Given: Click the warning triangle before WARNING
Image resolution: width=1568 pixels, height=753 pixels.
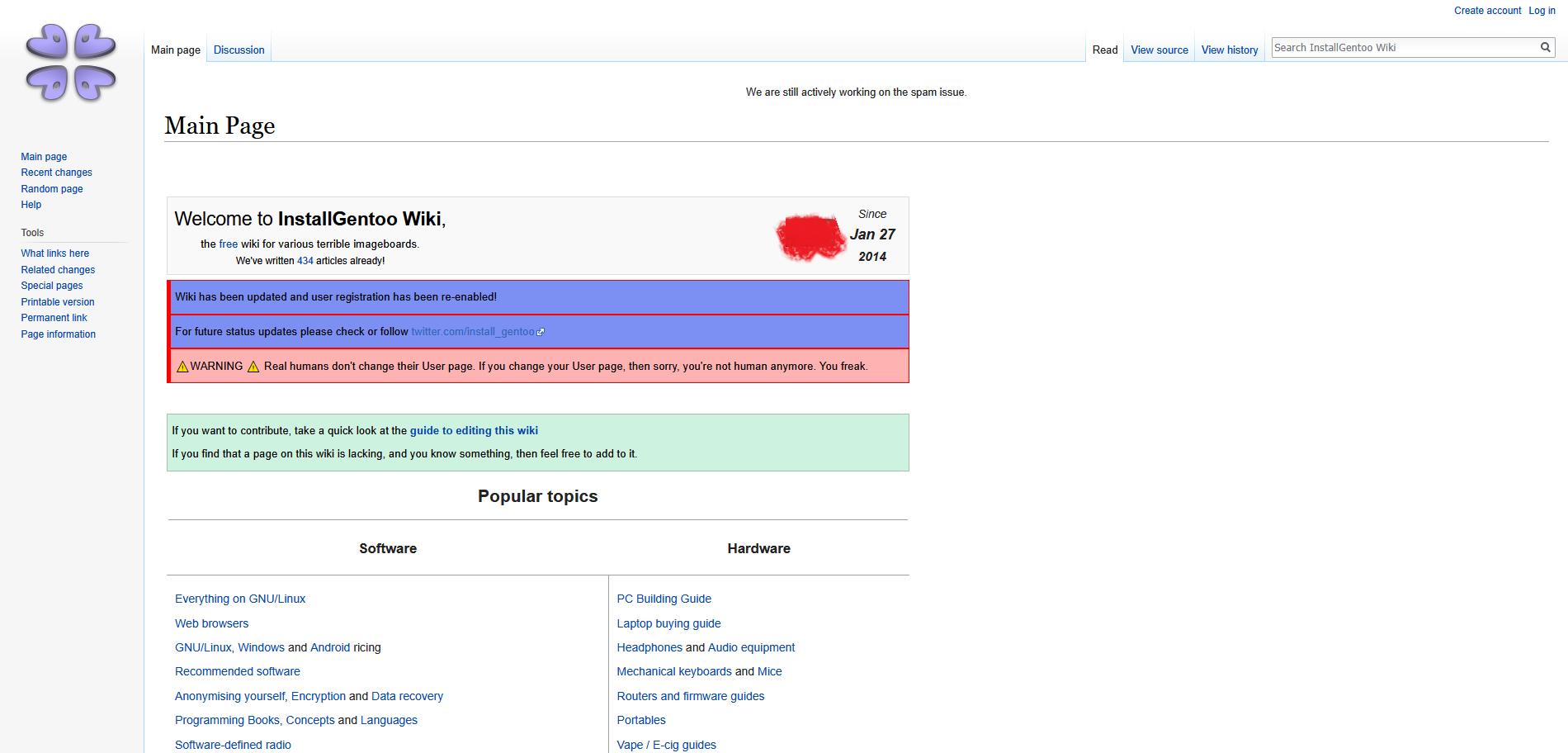Looking at the screenshot, I should pos(182,367).
